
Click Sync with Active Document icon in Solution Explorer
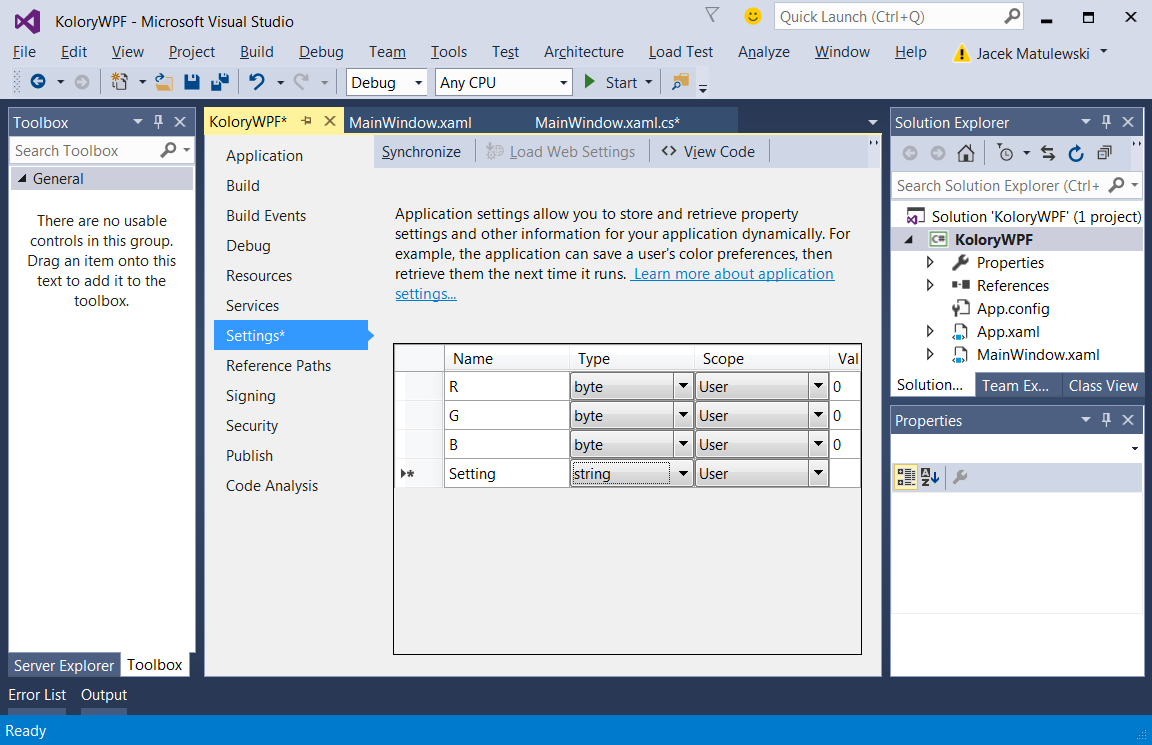[x=1048, y=153]
